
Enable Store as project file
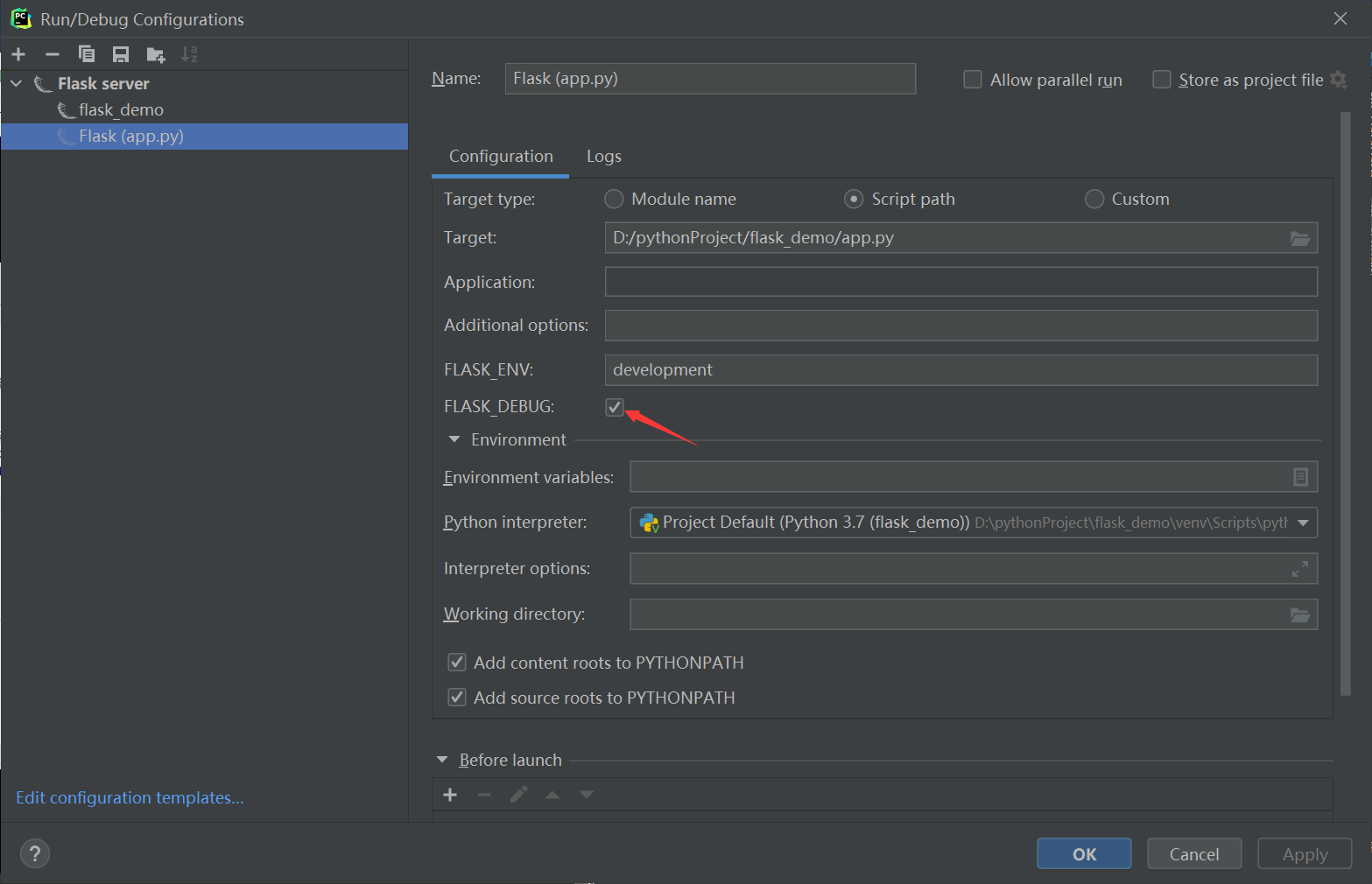(1161, 80)
